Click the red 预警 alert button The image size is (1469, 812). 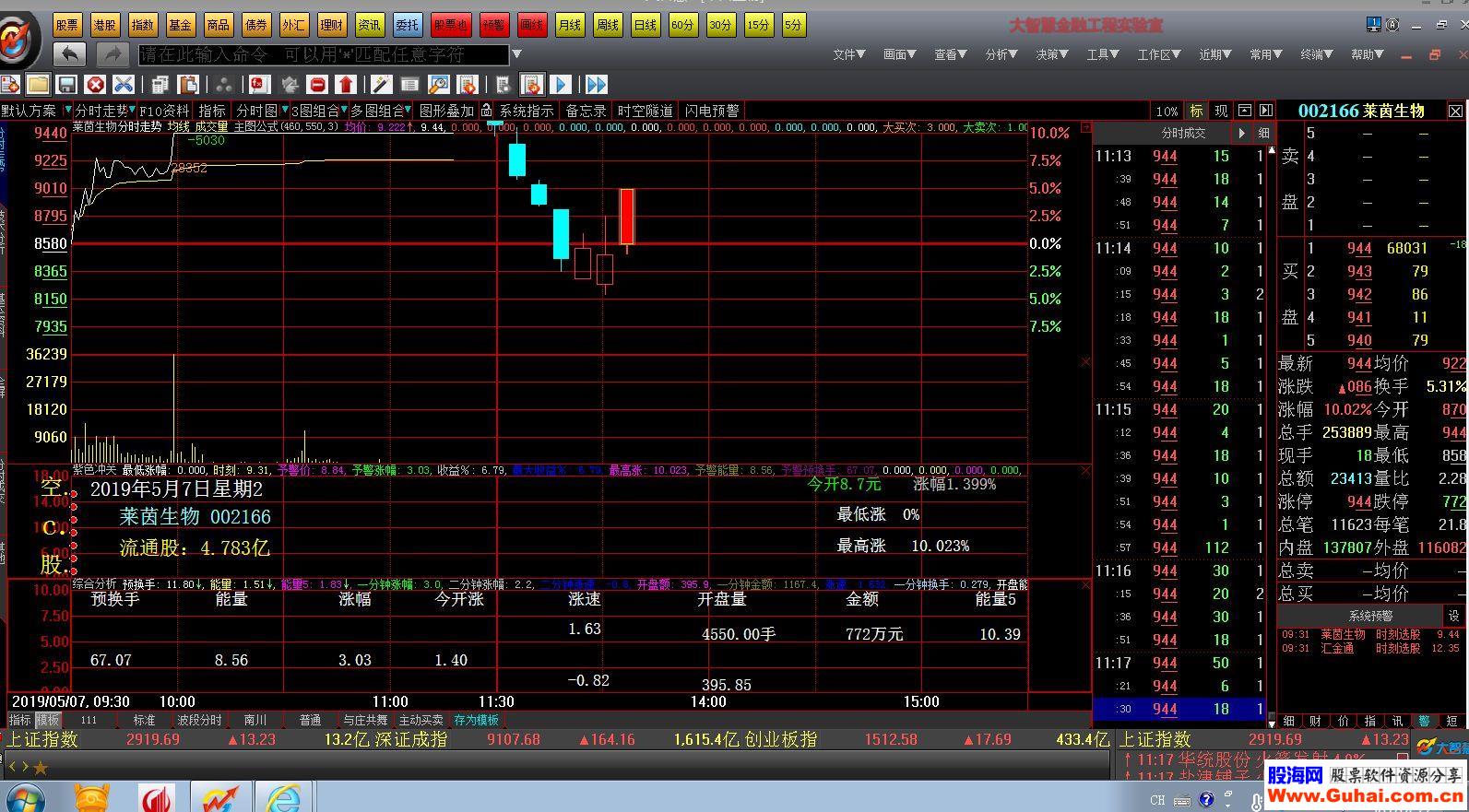coord(493,25)
